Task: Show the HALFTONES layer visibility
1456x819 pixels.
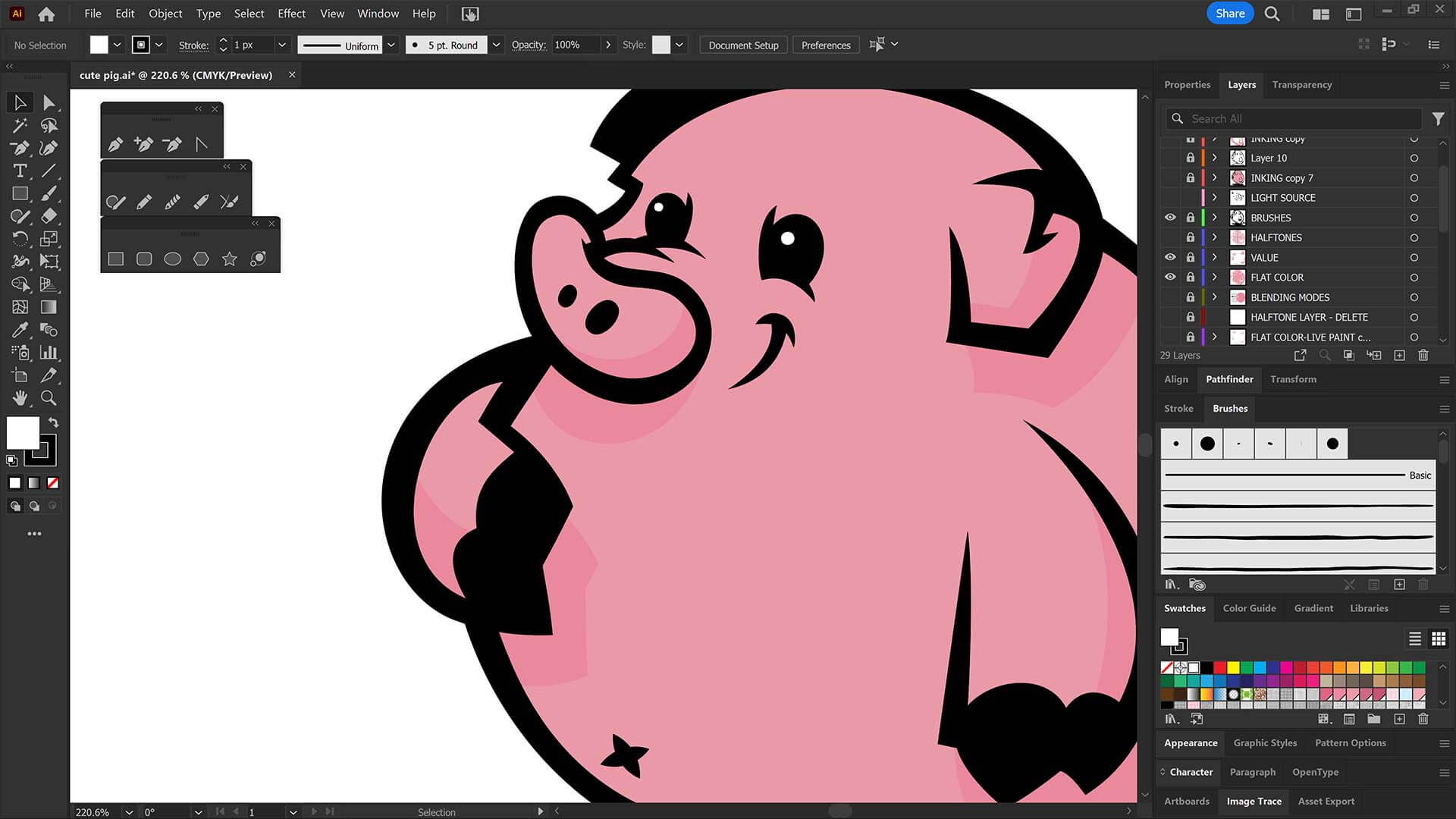Action: [x=1170, y=237]
